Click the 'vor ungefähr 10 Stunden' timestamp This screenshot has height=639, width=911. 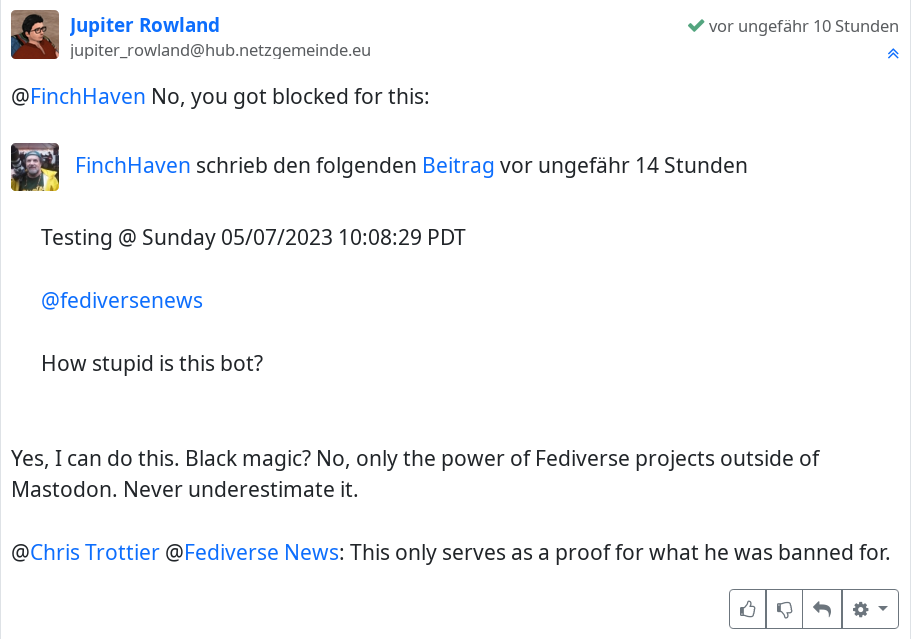coord(803,26)
